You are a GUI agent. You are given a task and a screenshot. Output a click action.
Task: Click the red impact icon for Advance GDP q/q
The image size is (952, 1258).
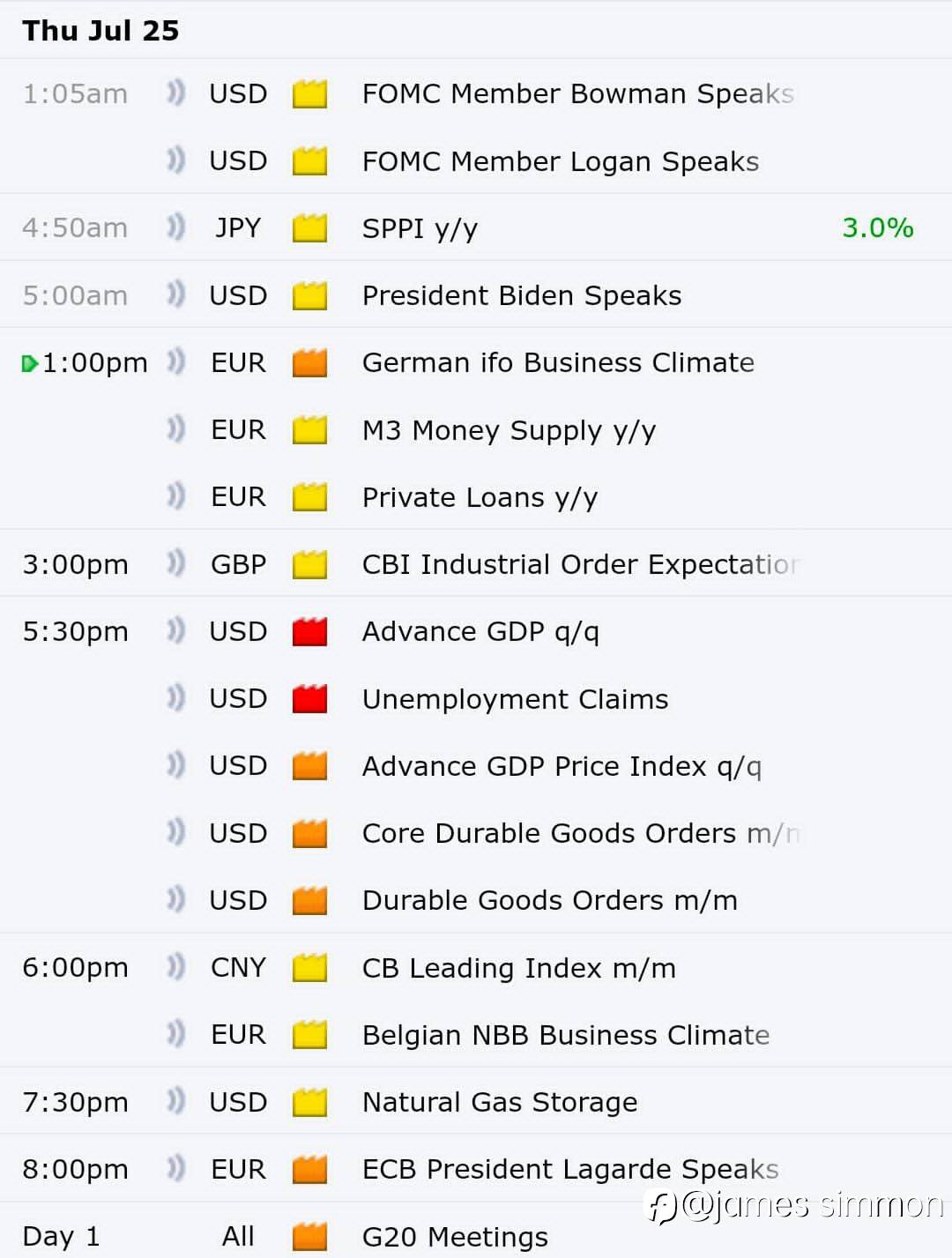click(309, 631)
